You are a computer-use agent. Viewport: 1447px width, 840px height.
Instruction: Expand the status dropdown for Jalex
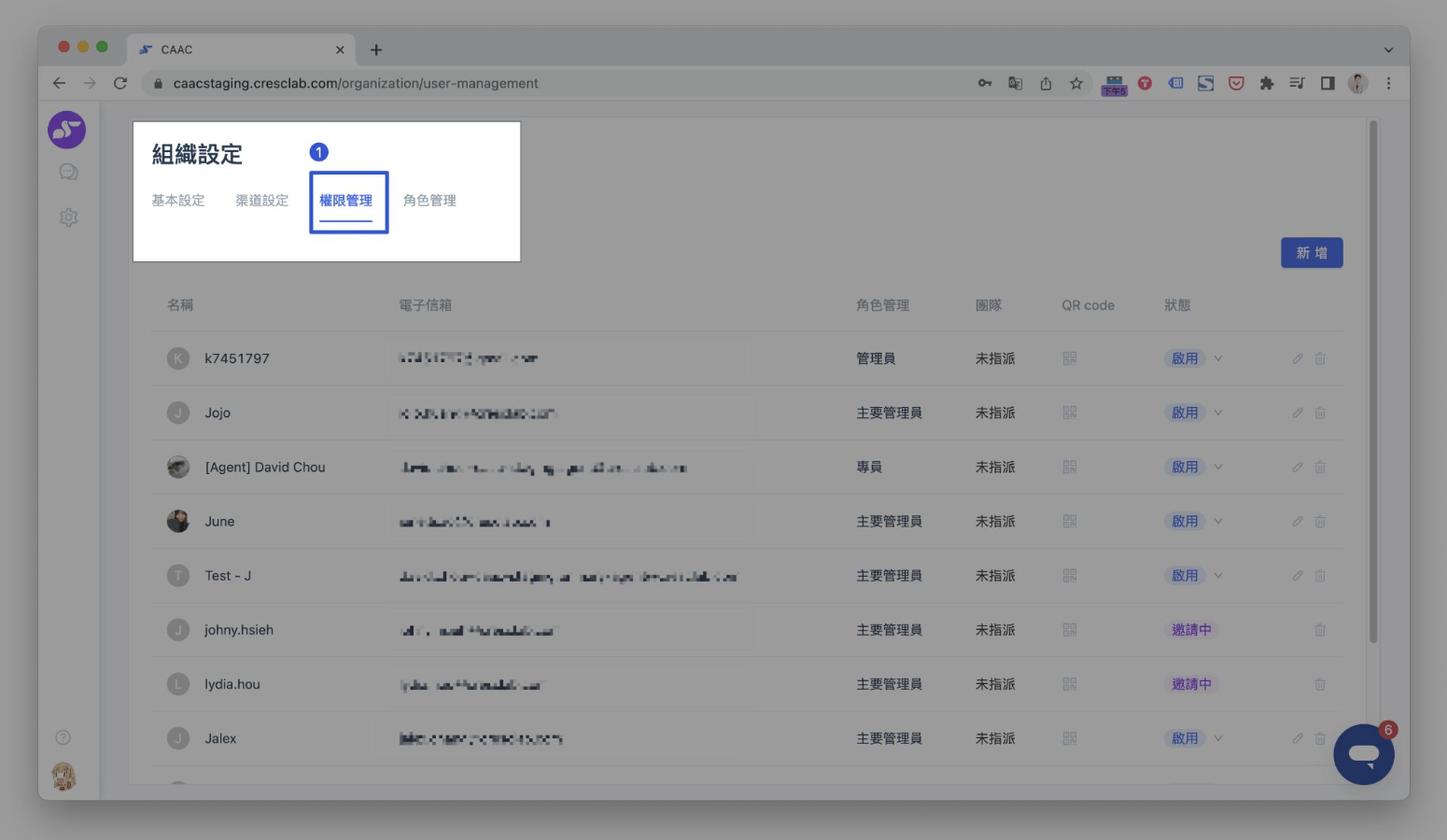point(1218,738)
